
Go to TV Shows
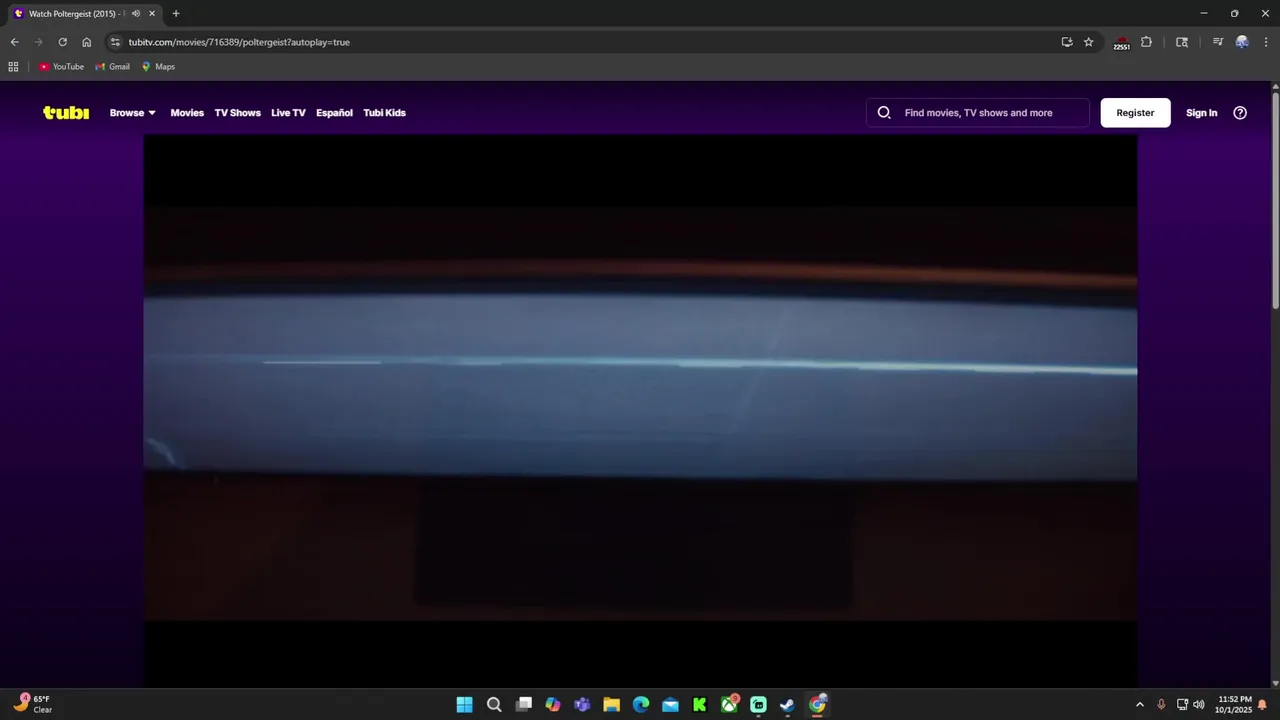pos(237,113)
